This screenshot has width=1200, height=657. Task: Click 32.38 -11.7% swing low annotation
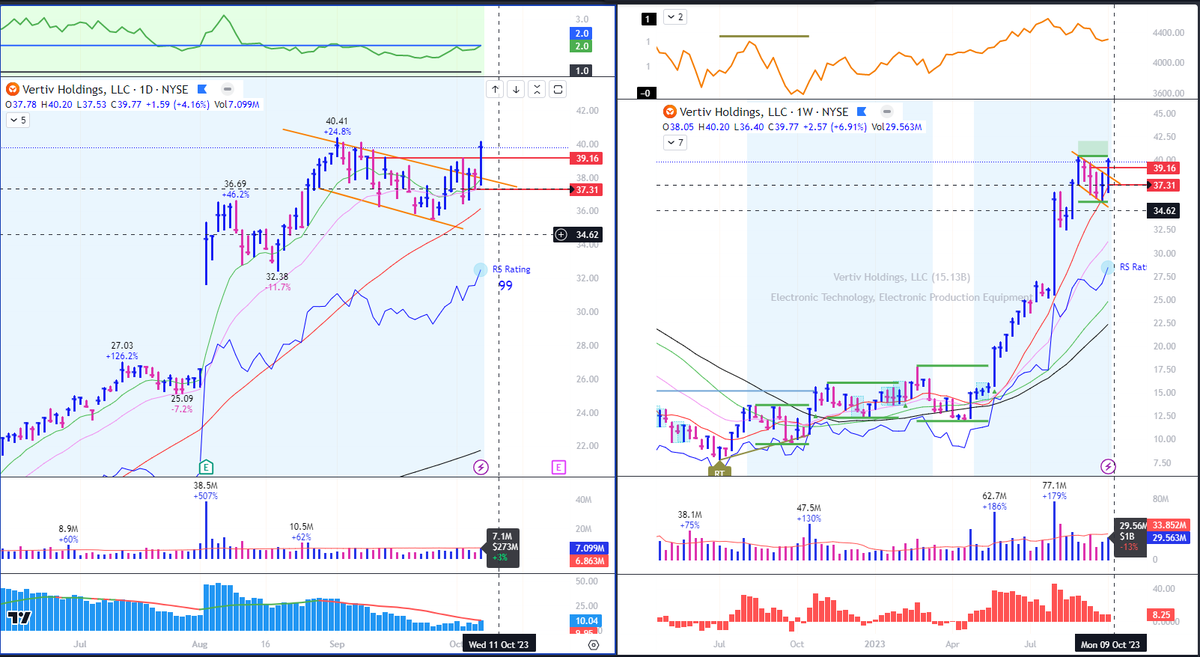pos(278,281)
